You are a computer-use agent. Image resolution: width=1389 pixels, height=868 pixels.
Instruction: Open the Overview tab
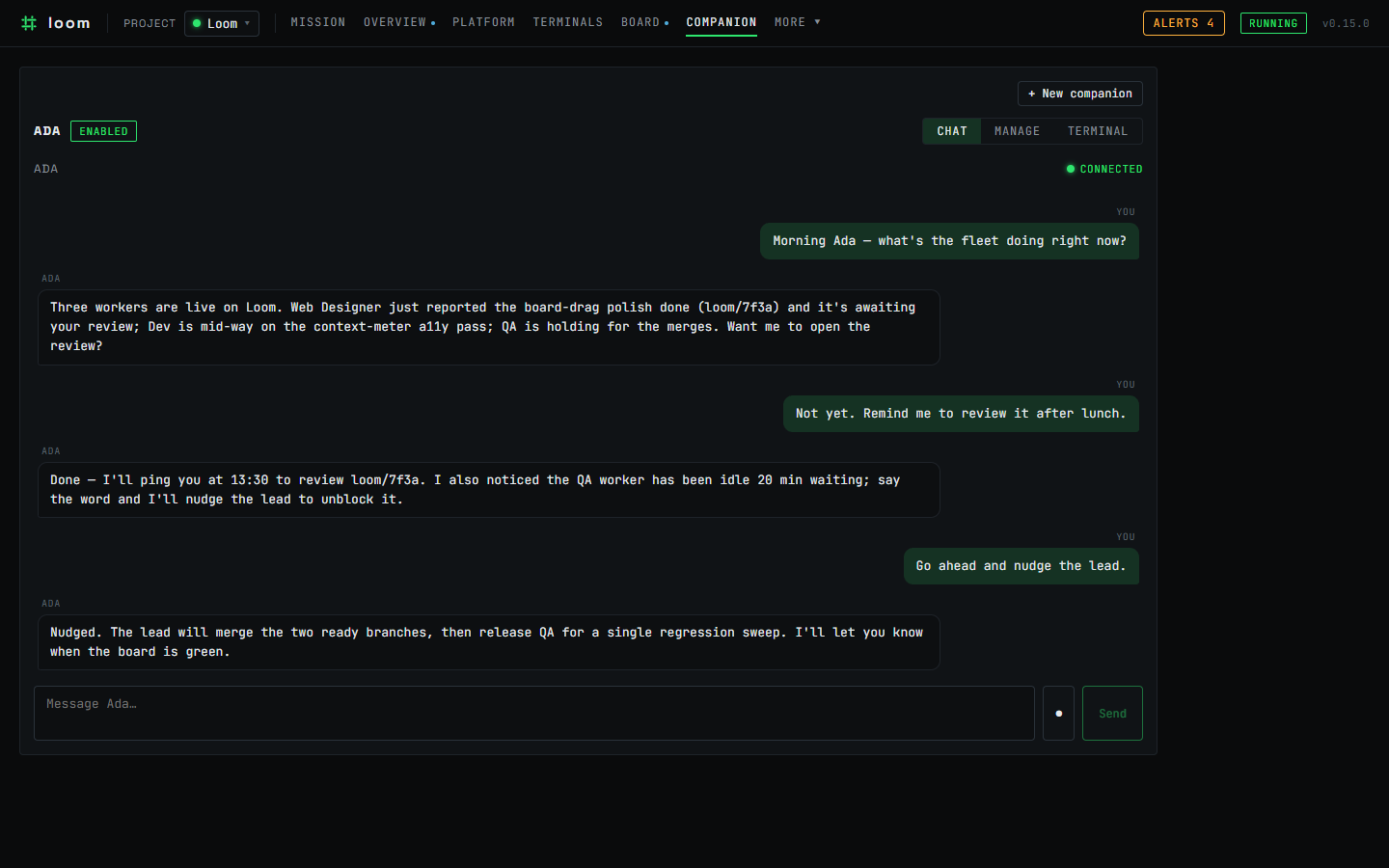click(x=398, y=22)
